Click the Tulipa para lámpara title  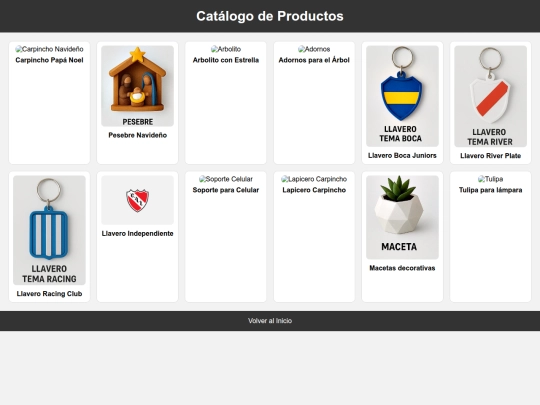(x=490, y=190)
